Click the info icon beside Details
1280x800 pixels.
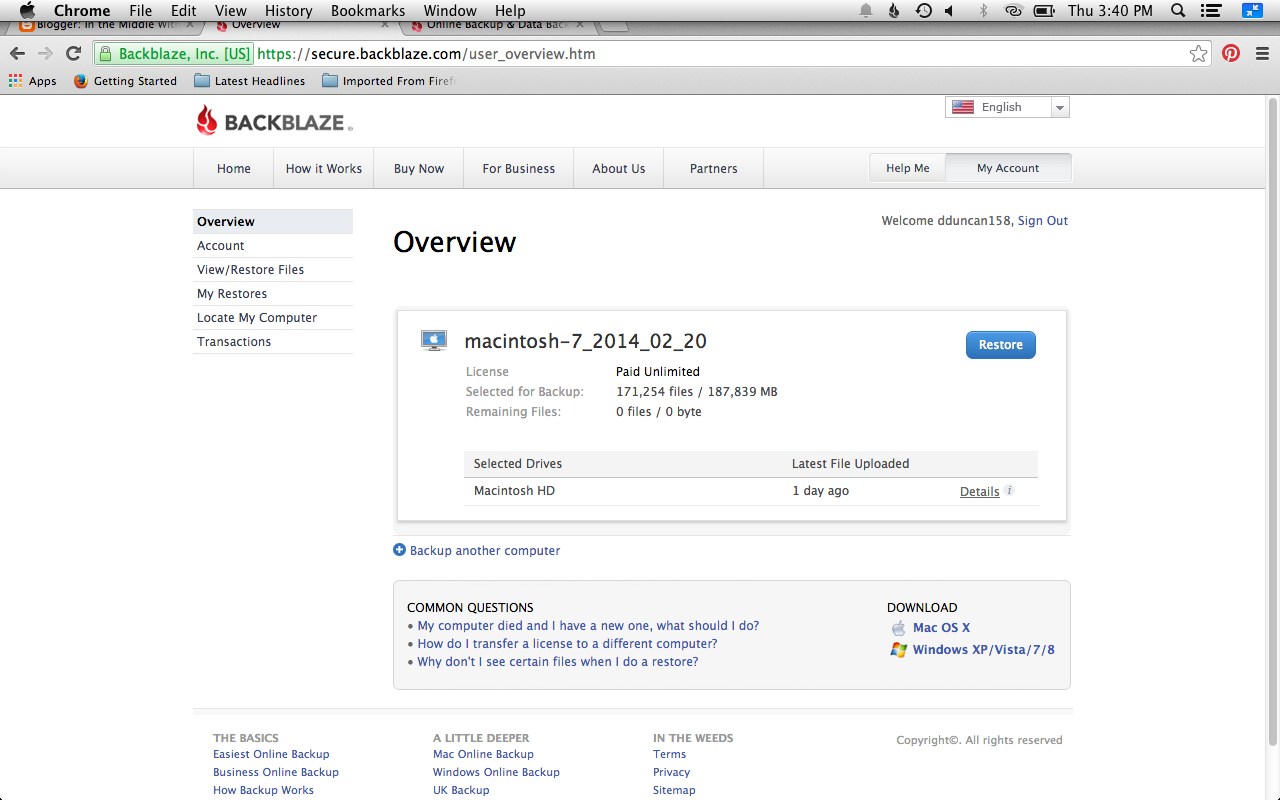click(x=1010, y=491)
